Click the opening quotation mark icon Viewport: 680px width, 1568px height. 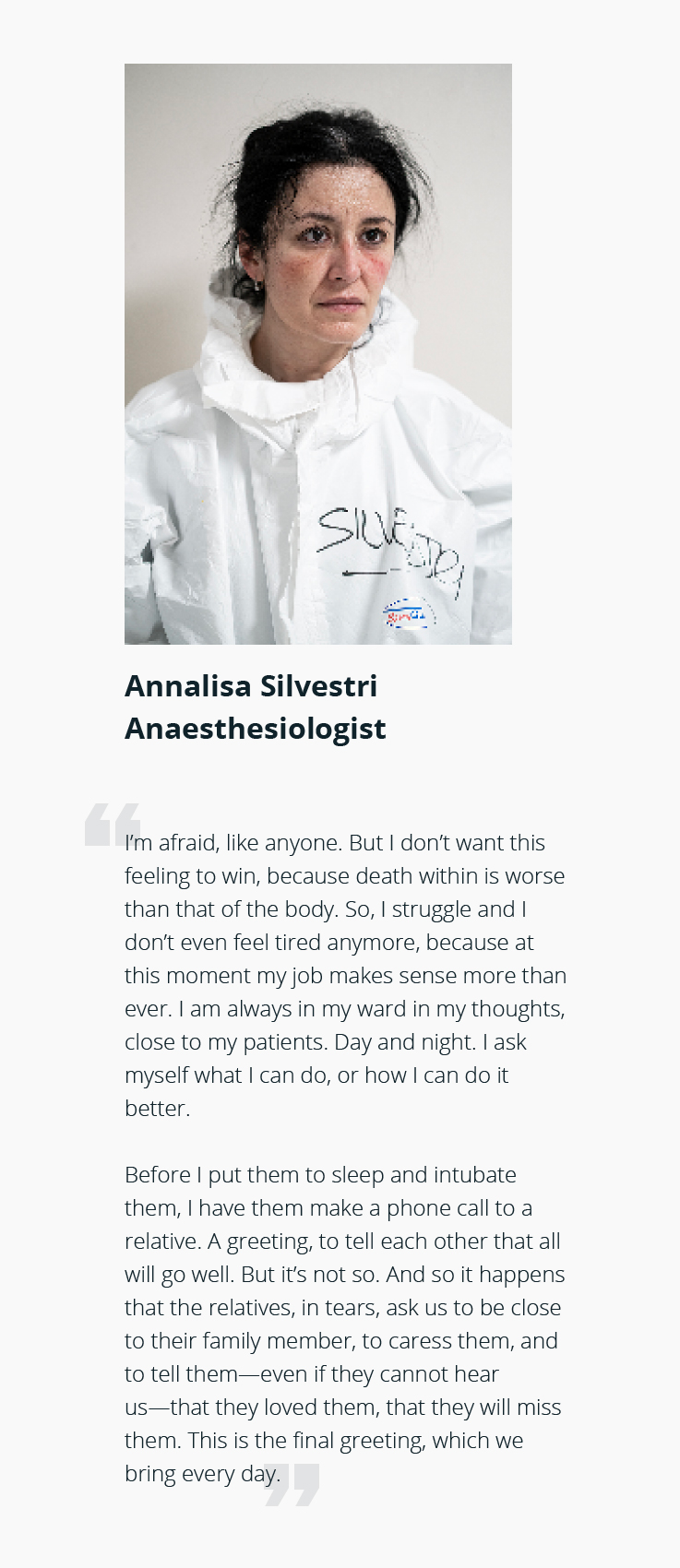[x=113, y=824]
